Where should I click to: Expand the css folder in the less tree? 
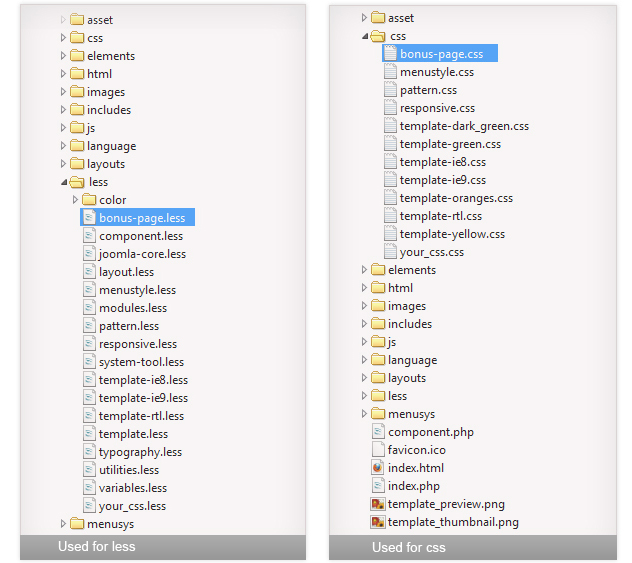(x=63, y=38)
